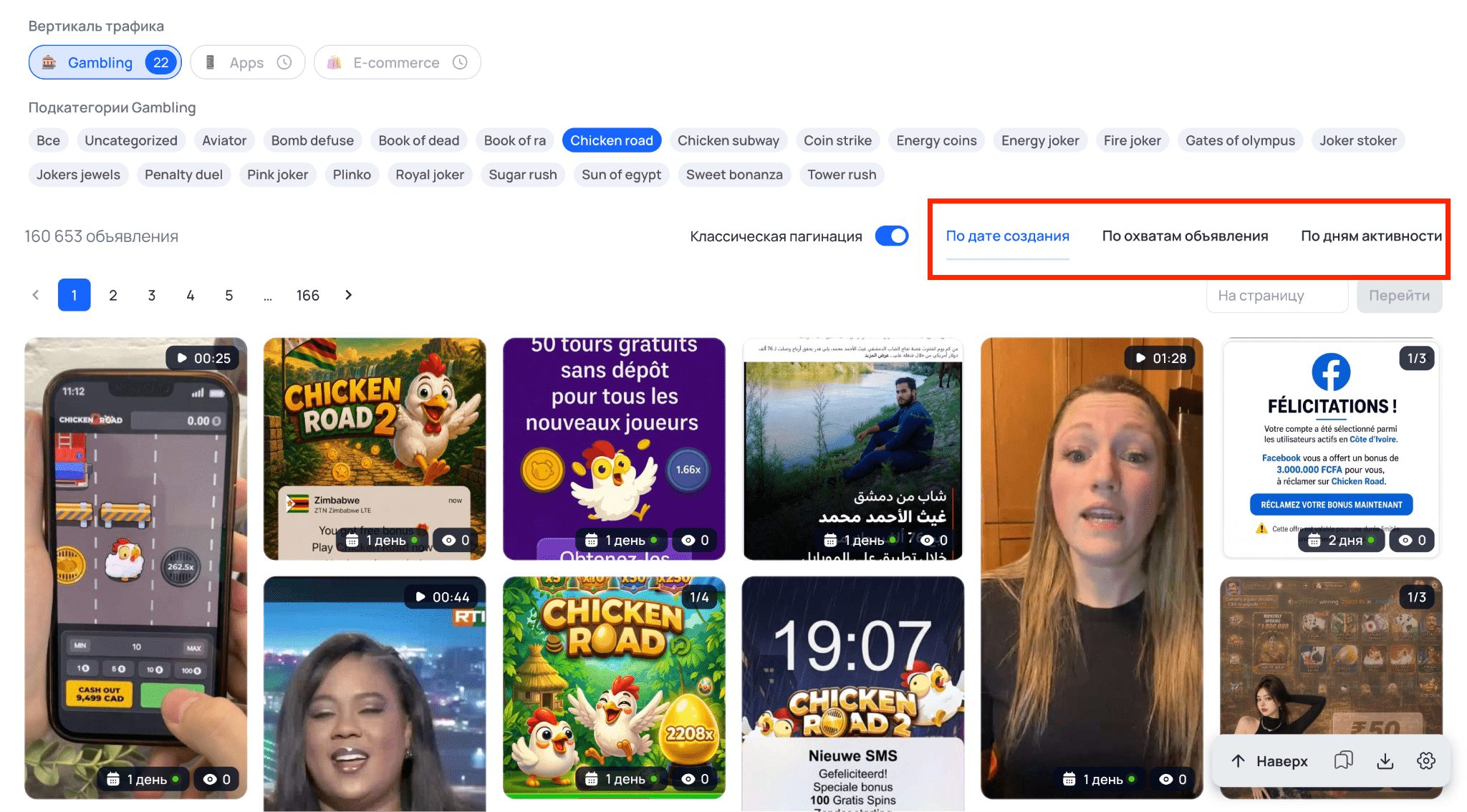The width and height of the screenshot is (1467, 812).
Task: Click the eye icon on the 50 tours gratuits card
Action: pyautogui.click(x=688, y=540)
